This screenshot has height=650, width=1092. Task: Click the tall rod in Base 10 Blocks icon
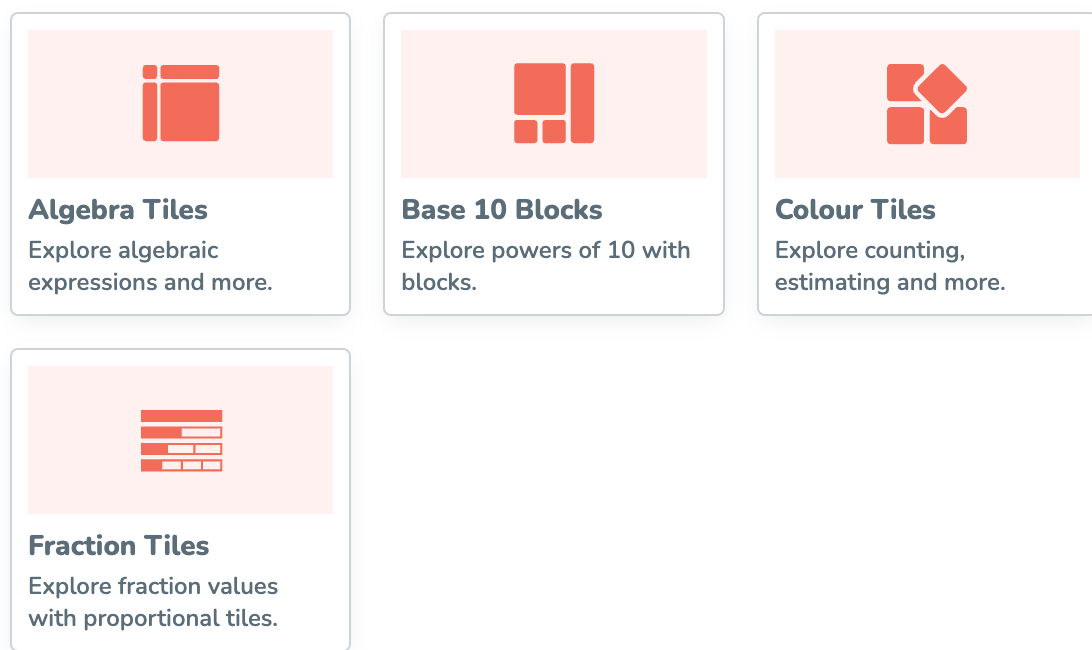(583, 103)
